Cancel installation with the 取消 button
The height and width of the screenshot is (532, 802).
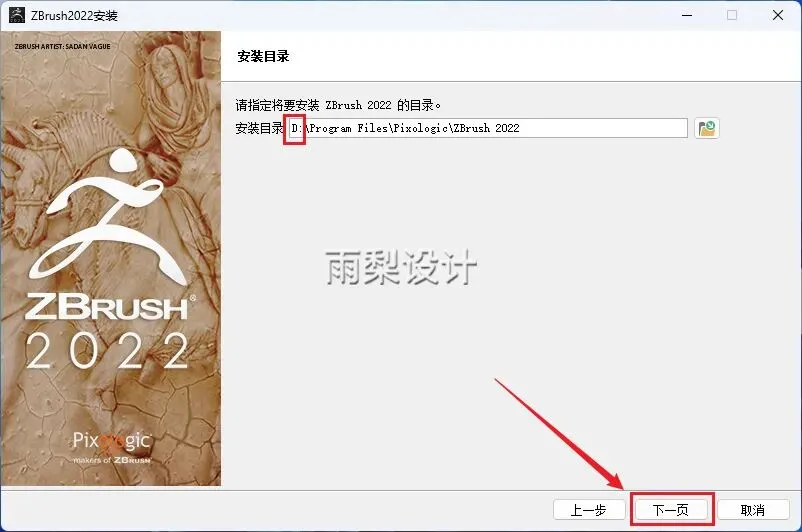tap(753, 509)
